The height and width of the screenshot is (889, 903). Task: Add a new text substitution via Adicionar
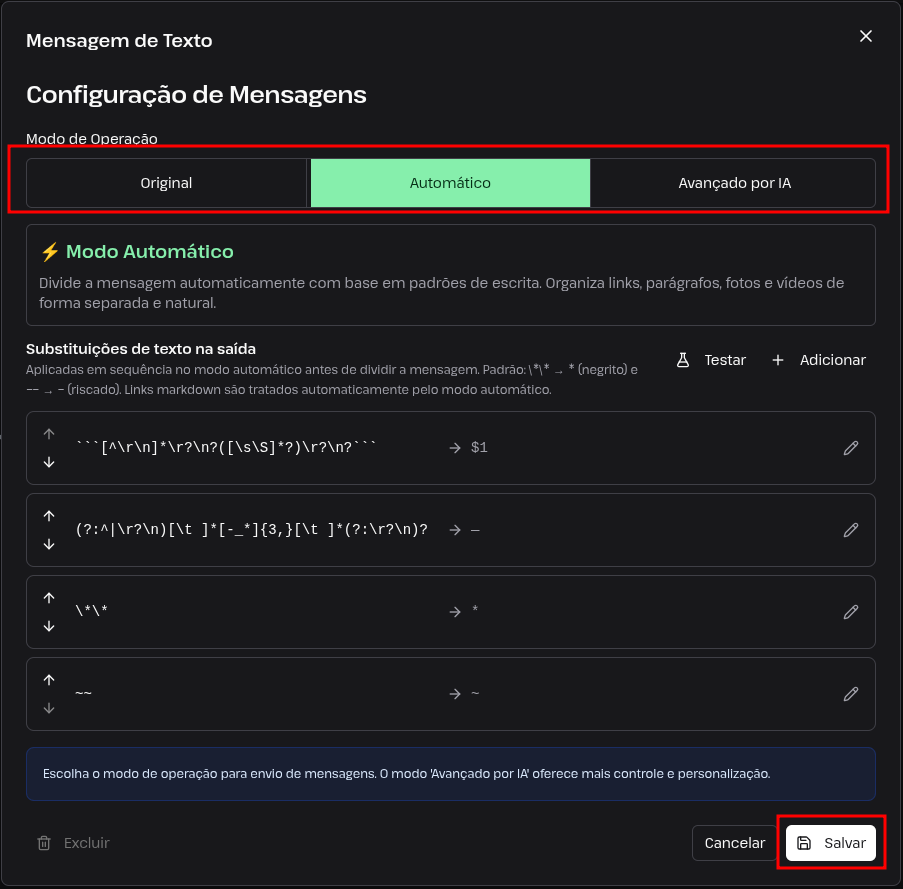point(819,360)
